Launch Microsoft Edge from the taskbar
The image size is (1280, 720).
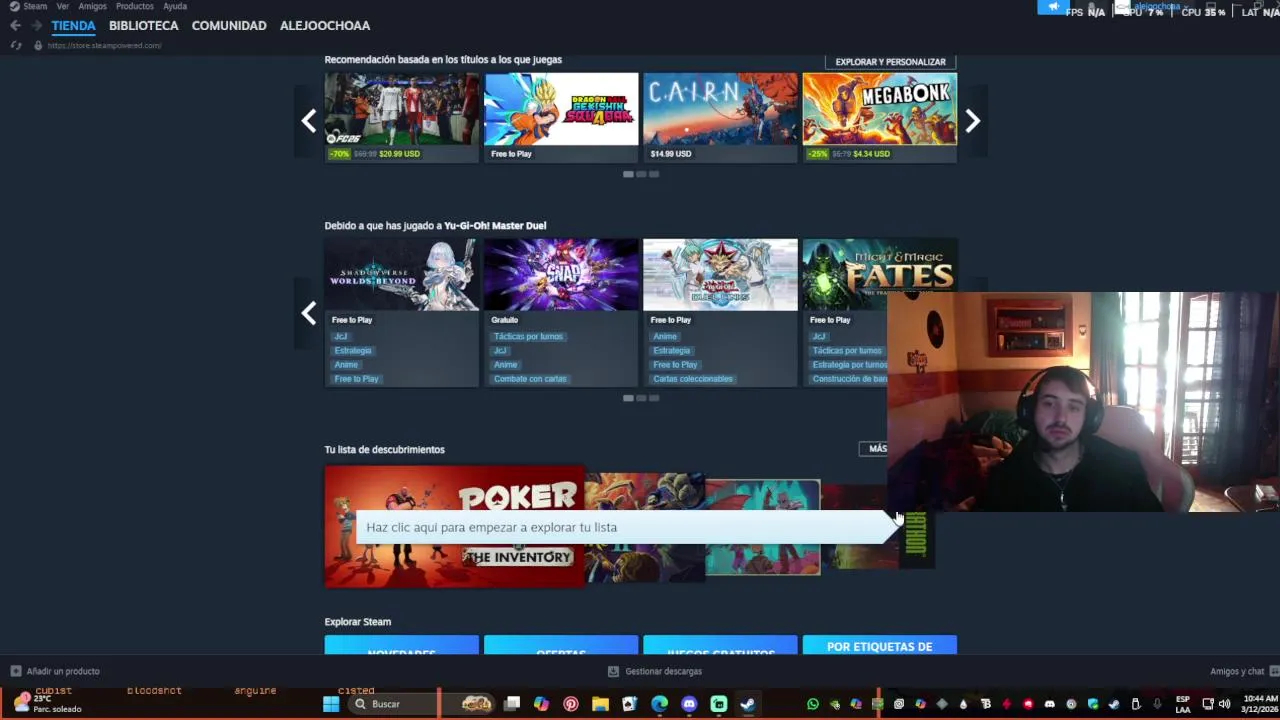tap(659, 704)
